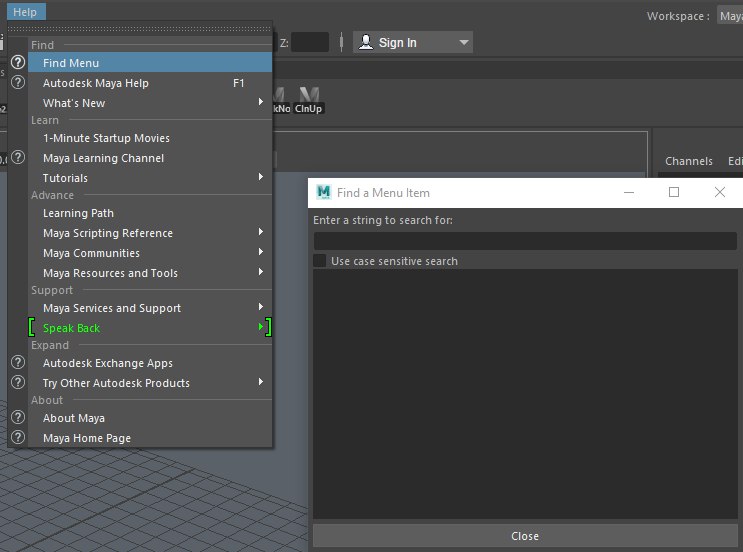Select Find Menu from the Help menu

point(150,63)
